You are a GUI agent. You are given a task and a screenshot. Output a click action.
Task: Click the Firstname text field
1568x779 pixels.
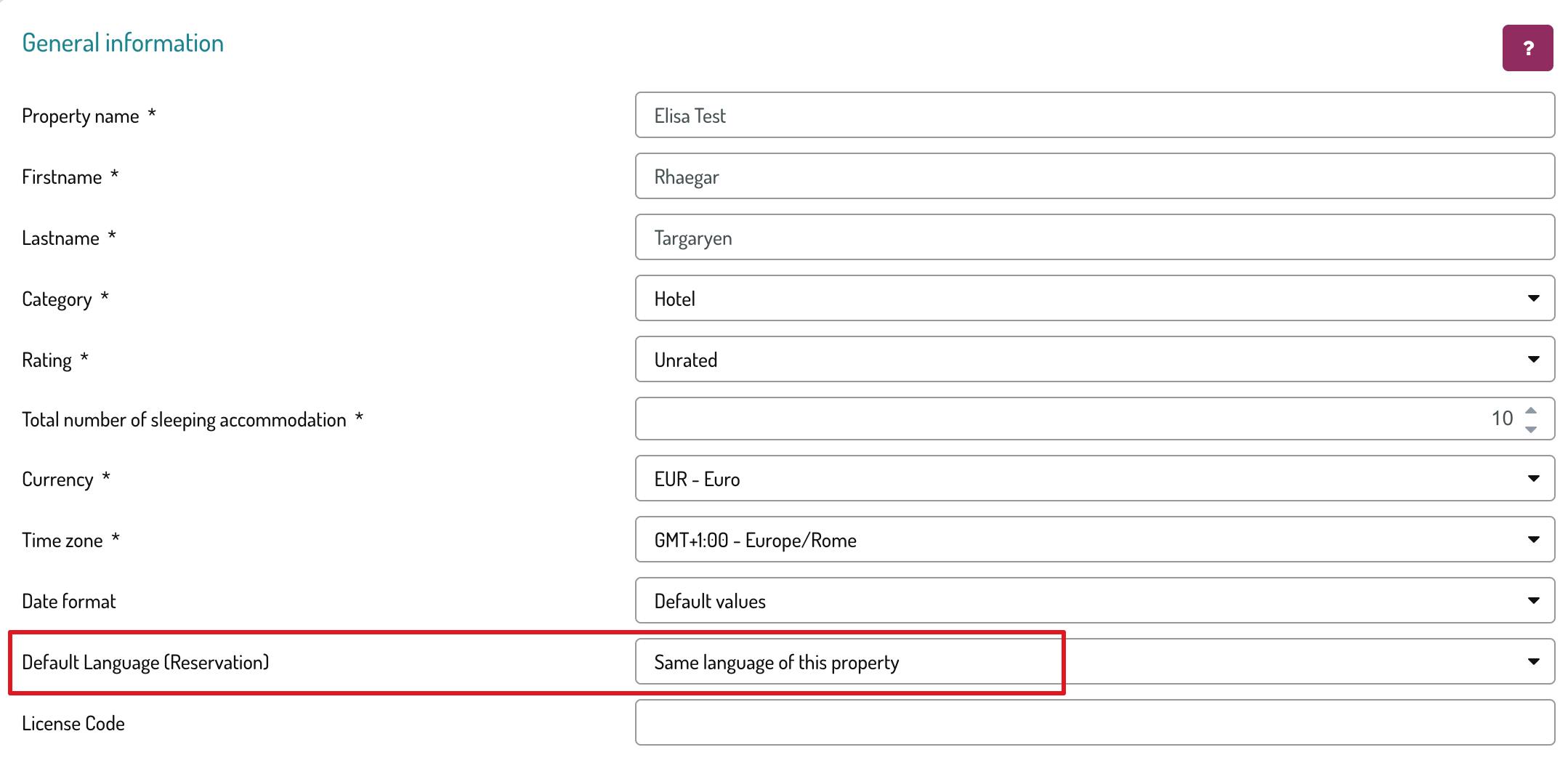coord(1094,177)
